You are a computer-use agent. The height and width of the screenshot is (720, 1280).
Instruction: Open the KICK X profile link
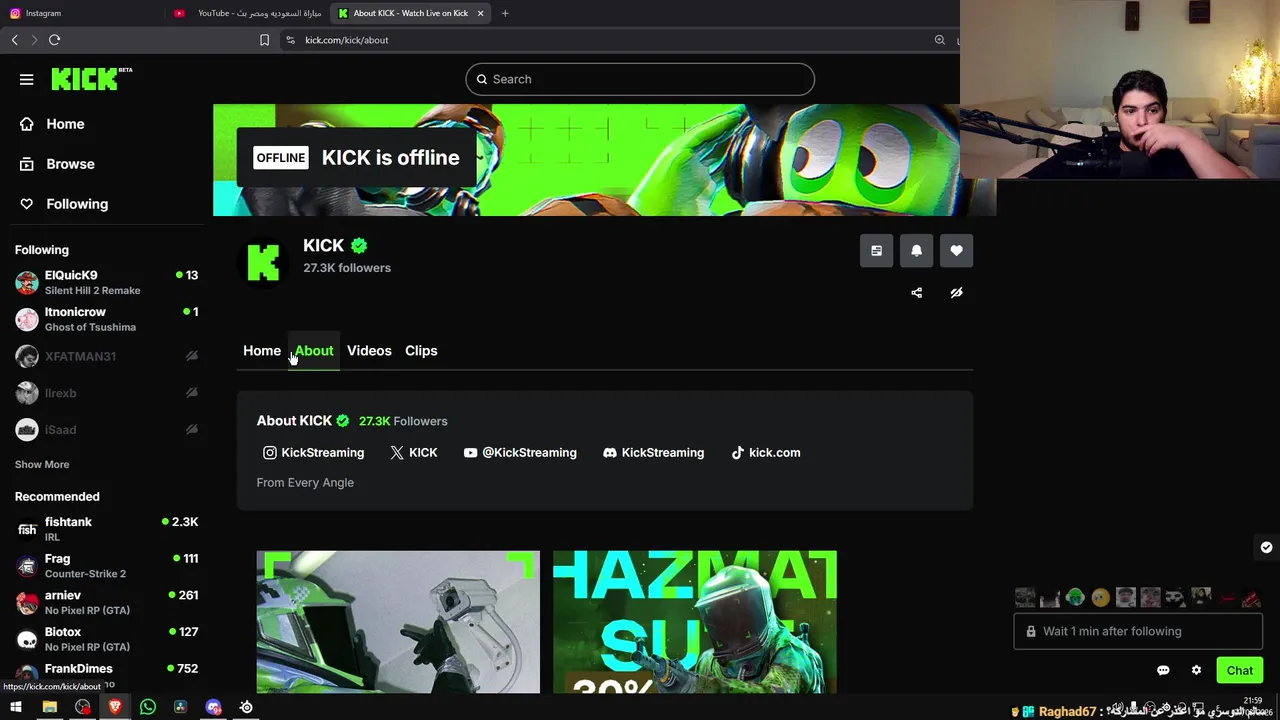414,453
